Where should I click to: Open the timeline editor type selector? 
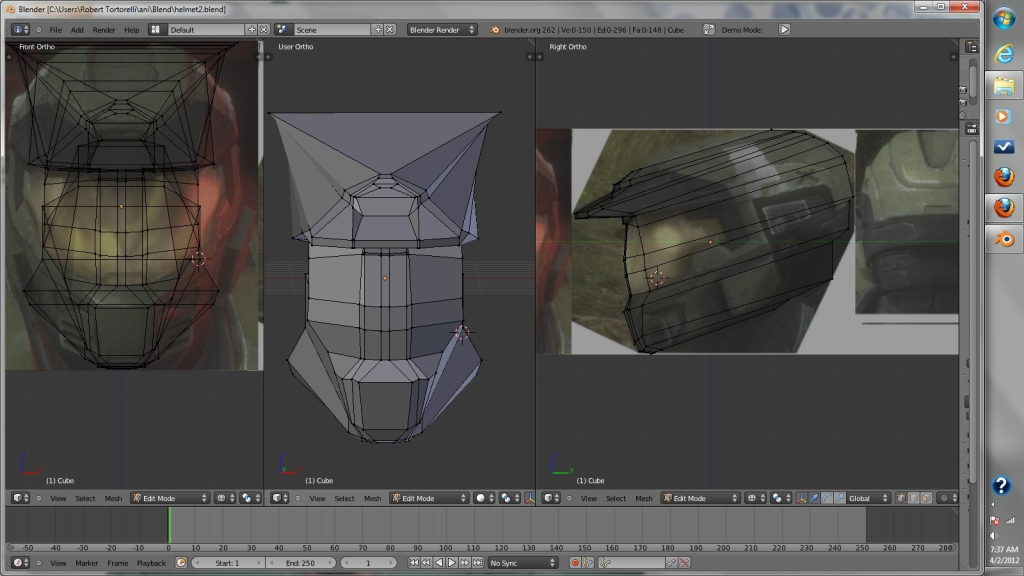21,563
